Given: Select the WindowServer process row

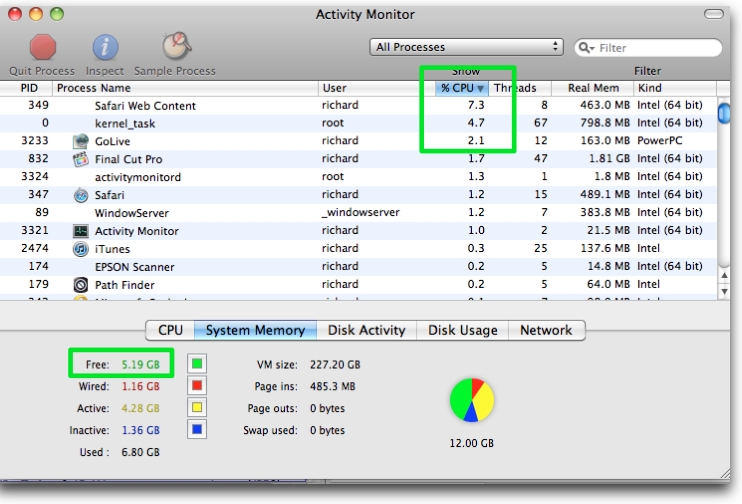Looking at the screenshot, I should (358, 212).
